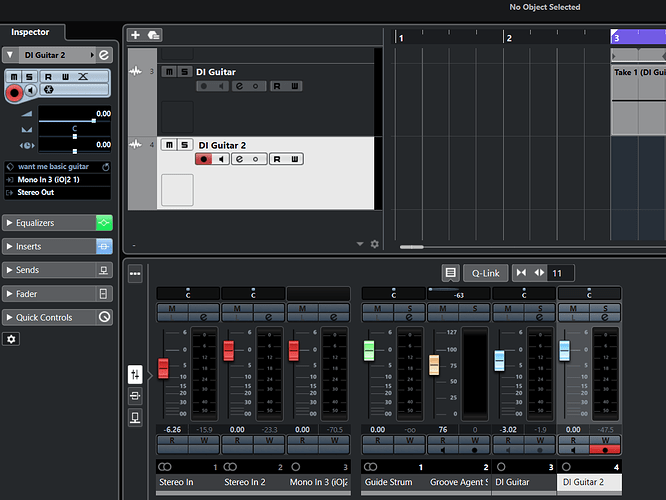This screenshot has height=500, width=666.
Task: Collapse the DI Guitar 2 inspector header triangle
Action: tap(10, 55)
